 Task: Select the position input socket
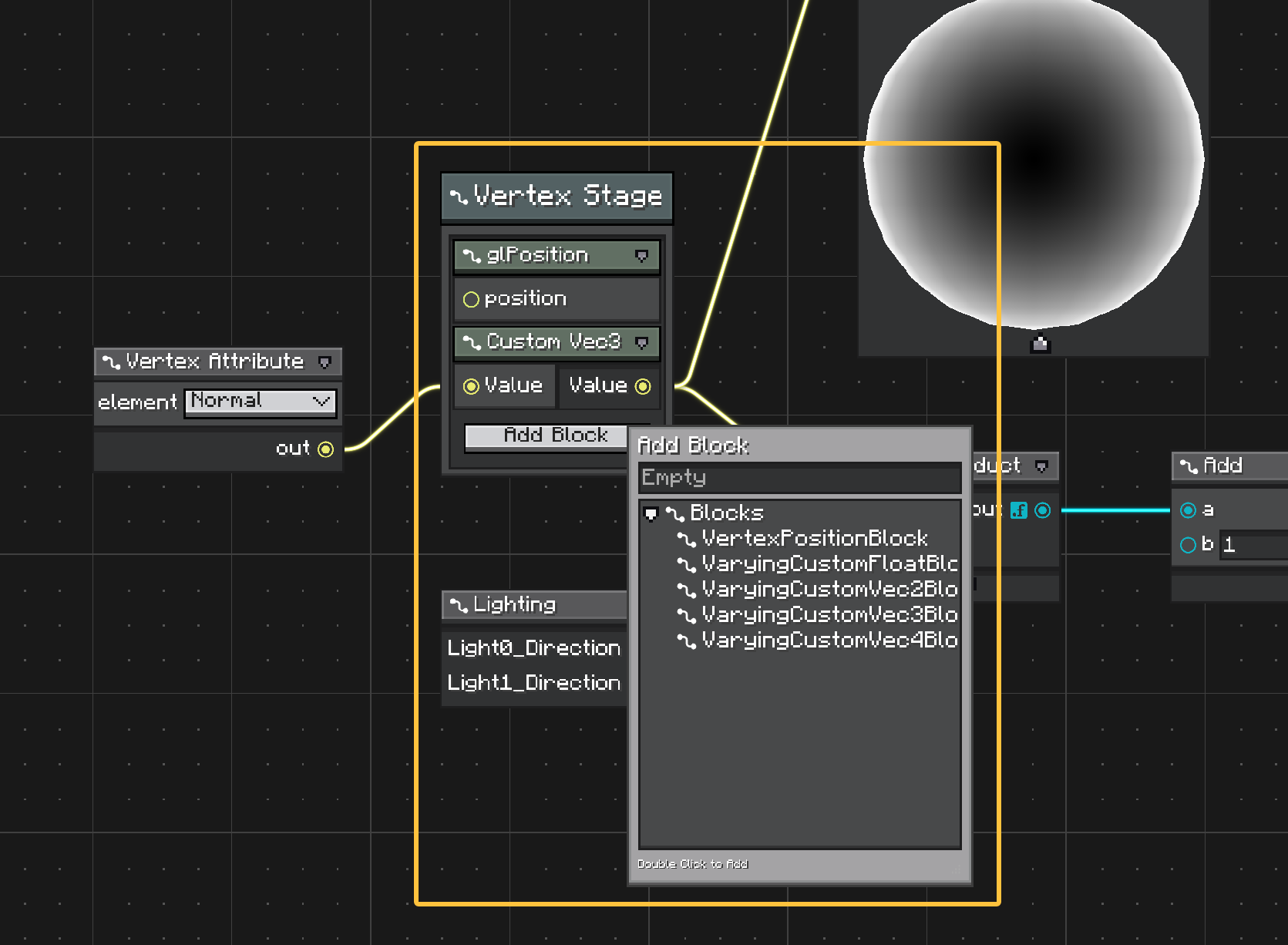click(471, 300)
